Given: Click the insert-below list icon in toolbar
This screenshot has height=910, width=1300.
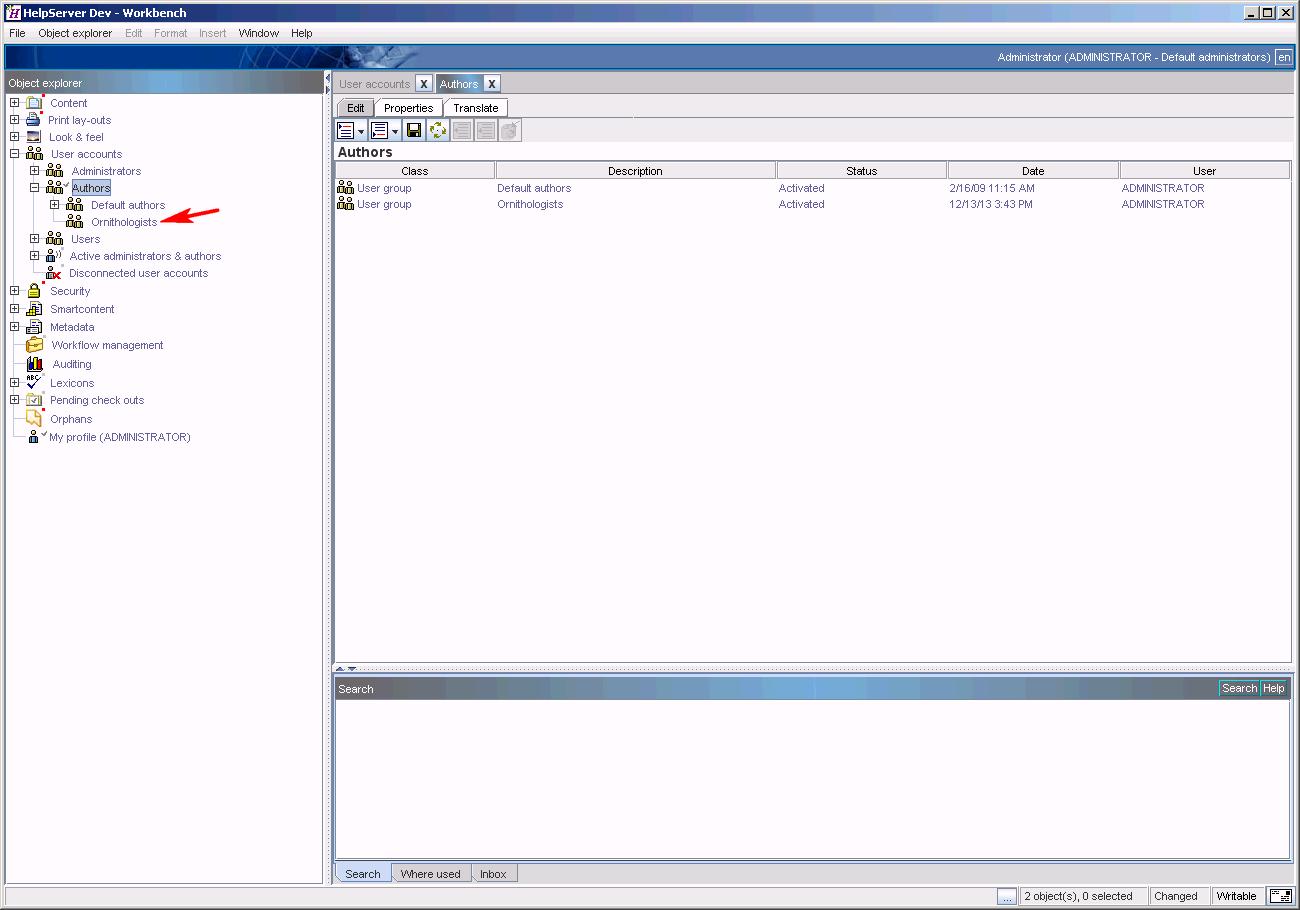Looking at the screenshot, I should coord(380,130).
